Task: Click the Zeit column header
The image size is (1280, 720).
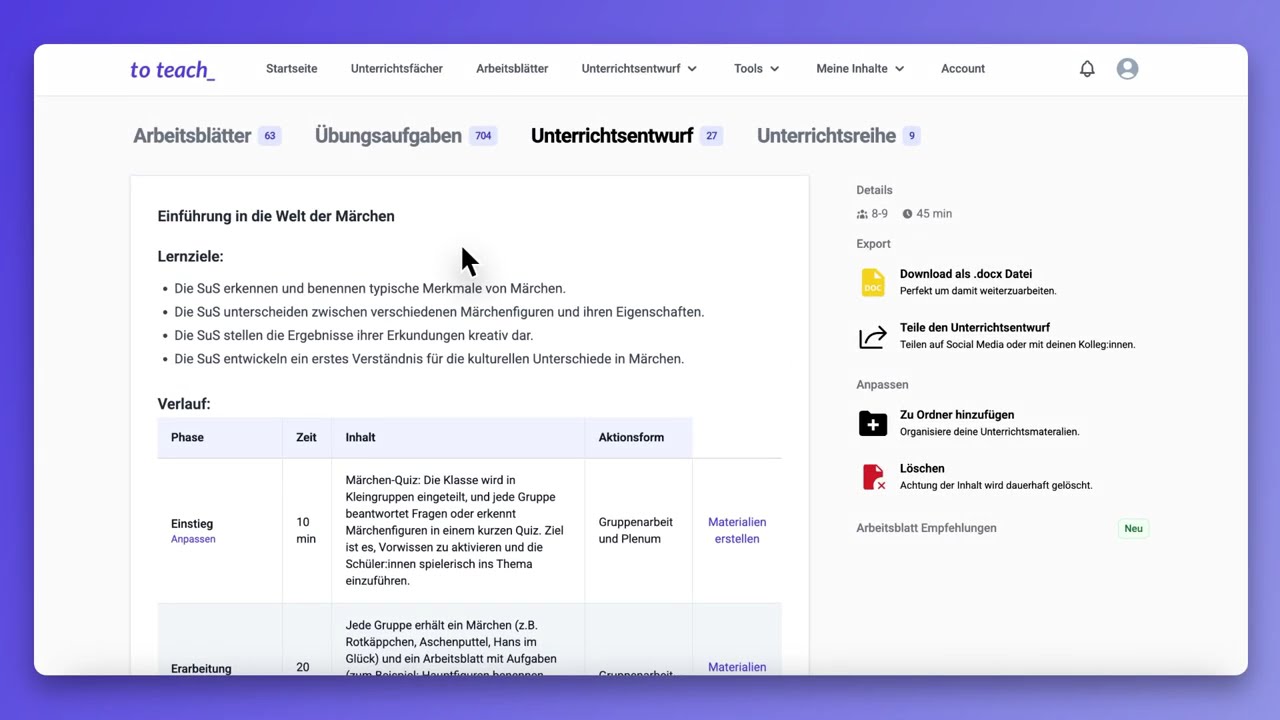Action: pos(306,437)
